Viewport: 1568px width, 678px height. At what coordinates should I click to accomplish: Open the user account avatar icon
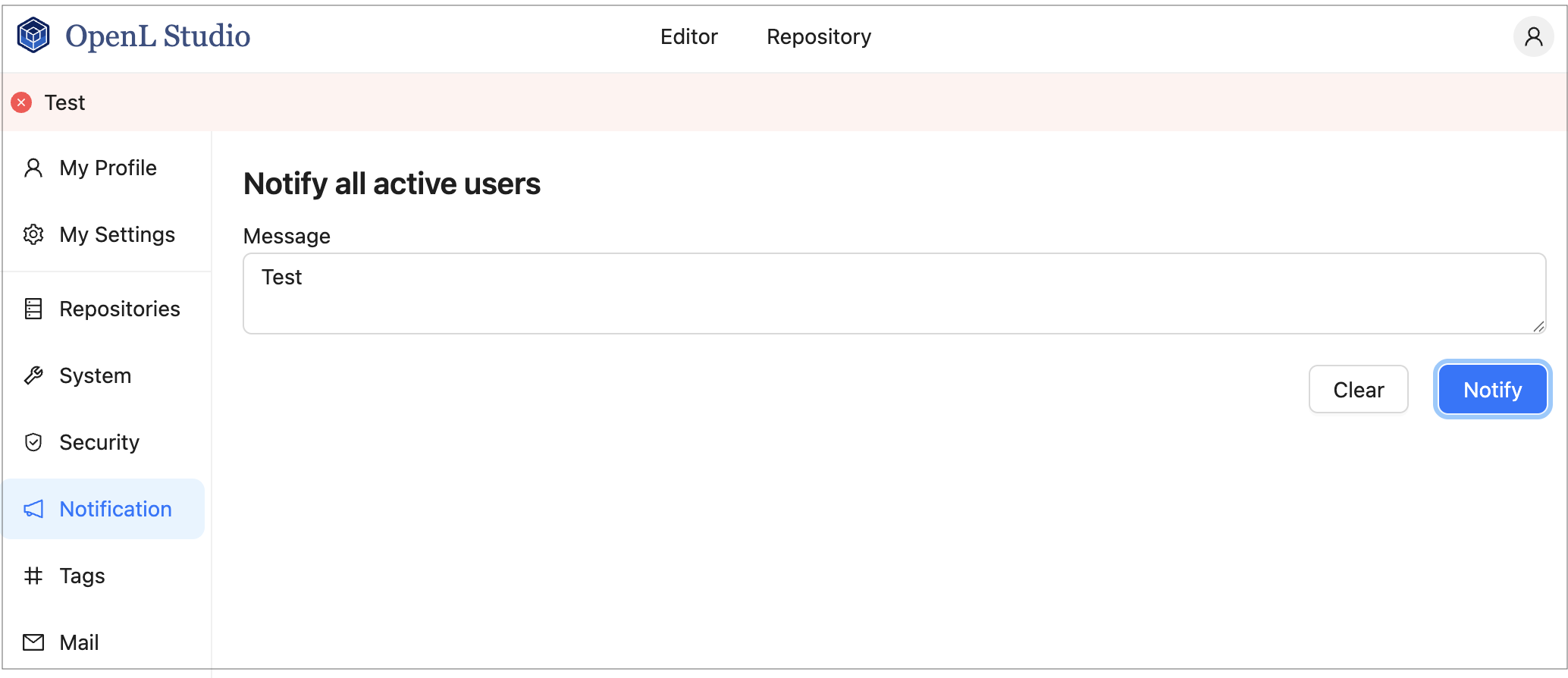(1533, 36)
